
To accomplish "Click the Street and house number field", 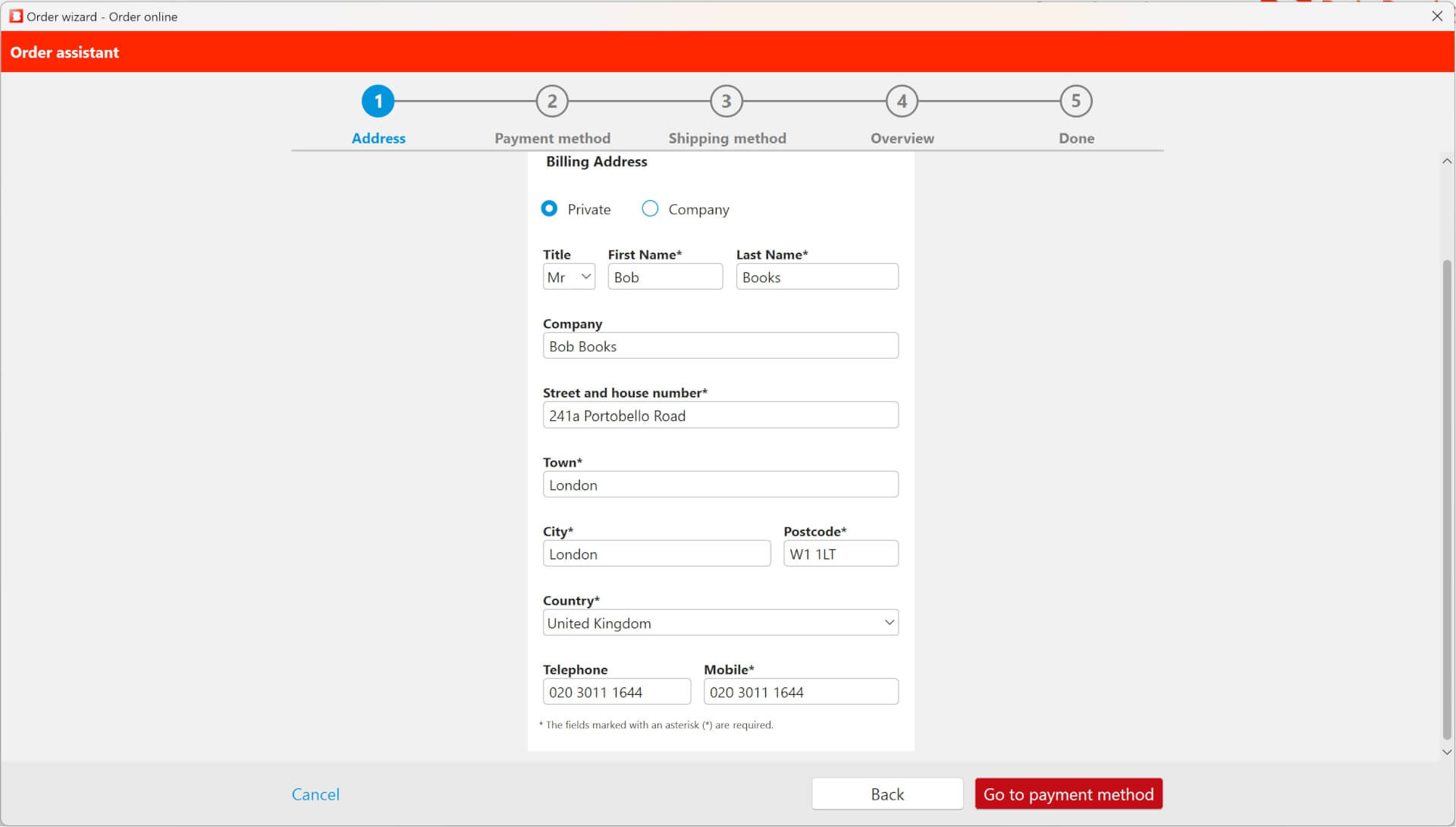I will tap(720, 416).
